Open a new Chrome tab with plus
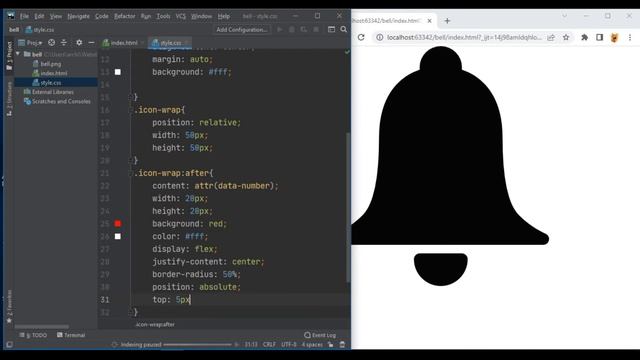Screen dimensions: 640x360 pyautogui.click(x=447, y=21)
